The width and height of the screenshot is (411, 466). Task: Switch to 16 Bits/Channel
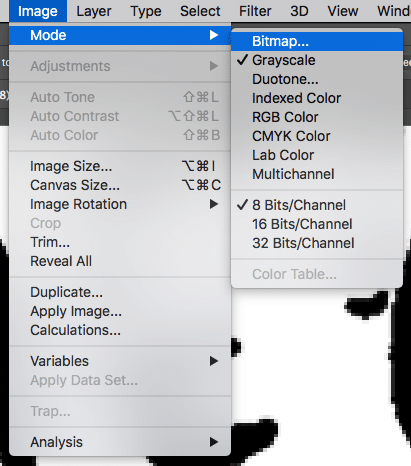[x=317, y=224]
